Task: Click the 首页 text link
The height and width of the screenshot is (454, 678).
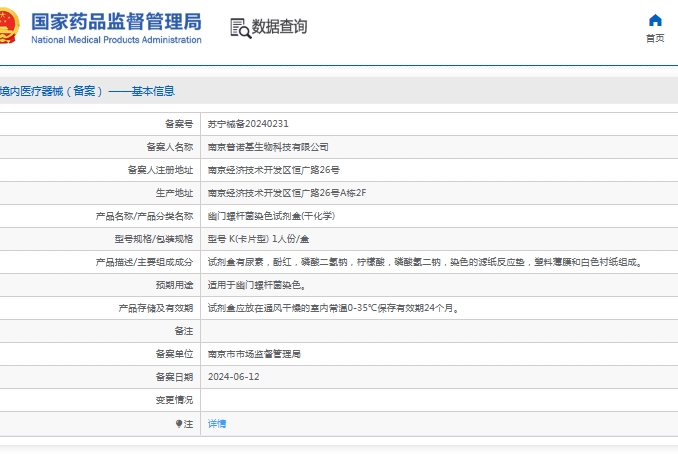Action: coord(655,38)
